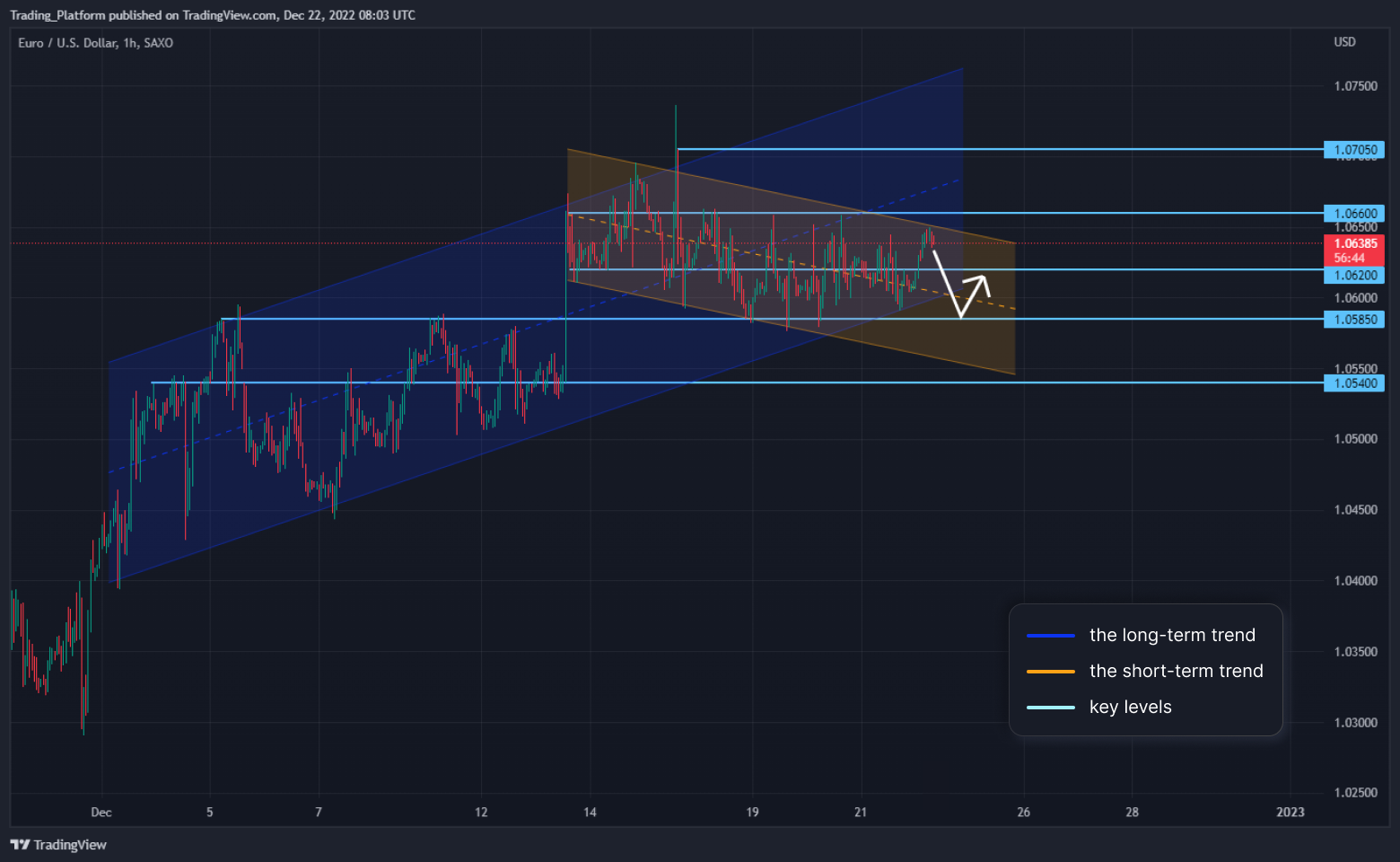
Task: Click the 1.06000 price axis value
Action: coord(1355,298)
